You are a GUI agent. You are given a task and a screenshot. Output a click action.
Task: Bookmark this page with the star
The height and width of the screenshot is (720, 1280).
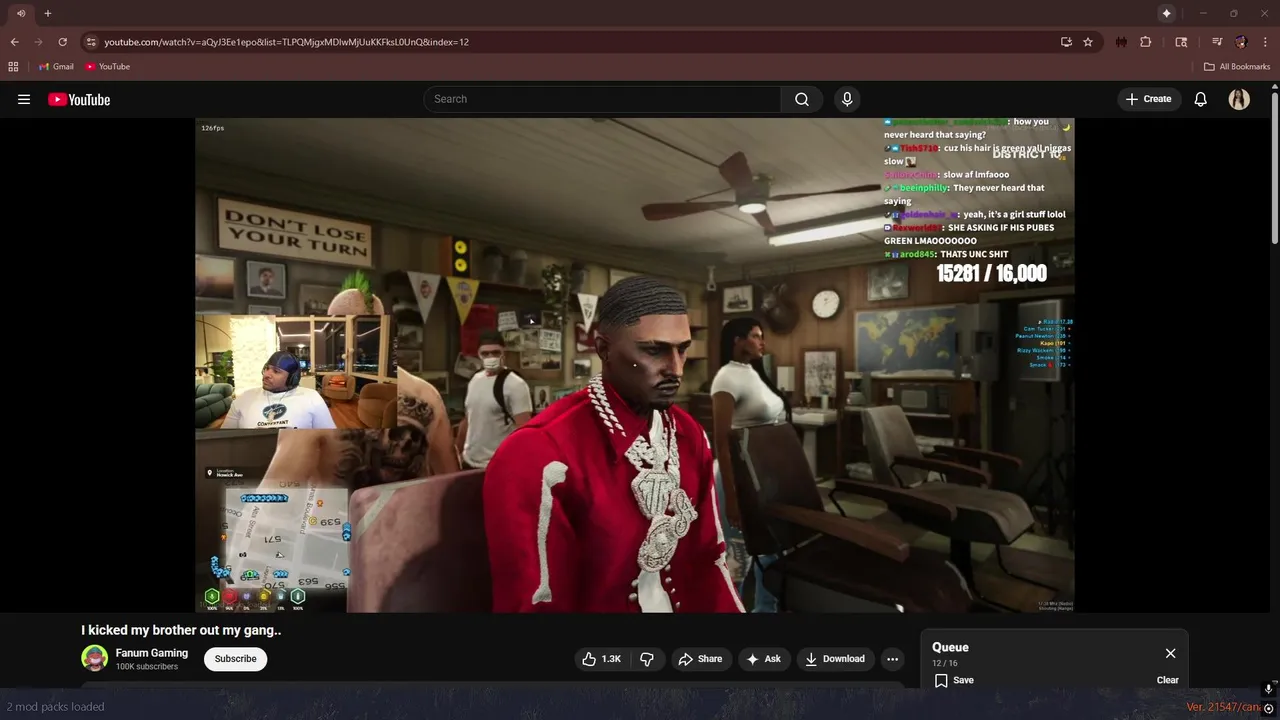click(x=1088, y=42)
